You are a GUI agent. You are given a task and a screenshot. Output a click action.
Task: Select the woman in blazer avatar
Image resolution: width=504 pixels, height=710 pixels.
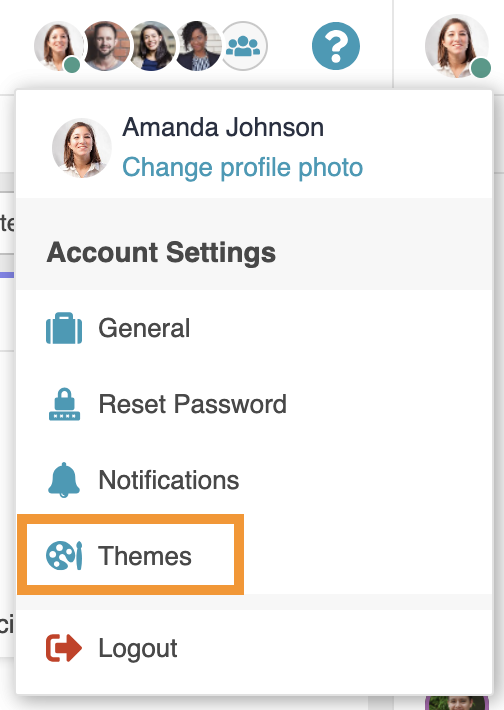point(197,46)
